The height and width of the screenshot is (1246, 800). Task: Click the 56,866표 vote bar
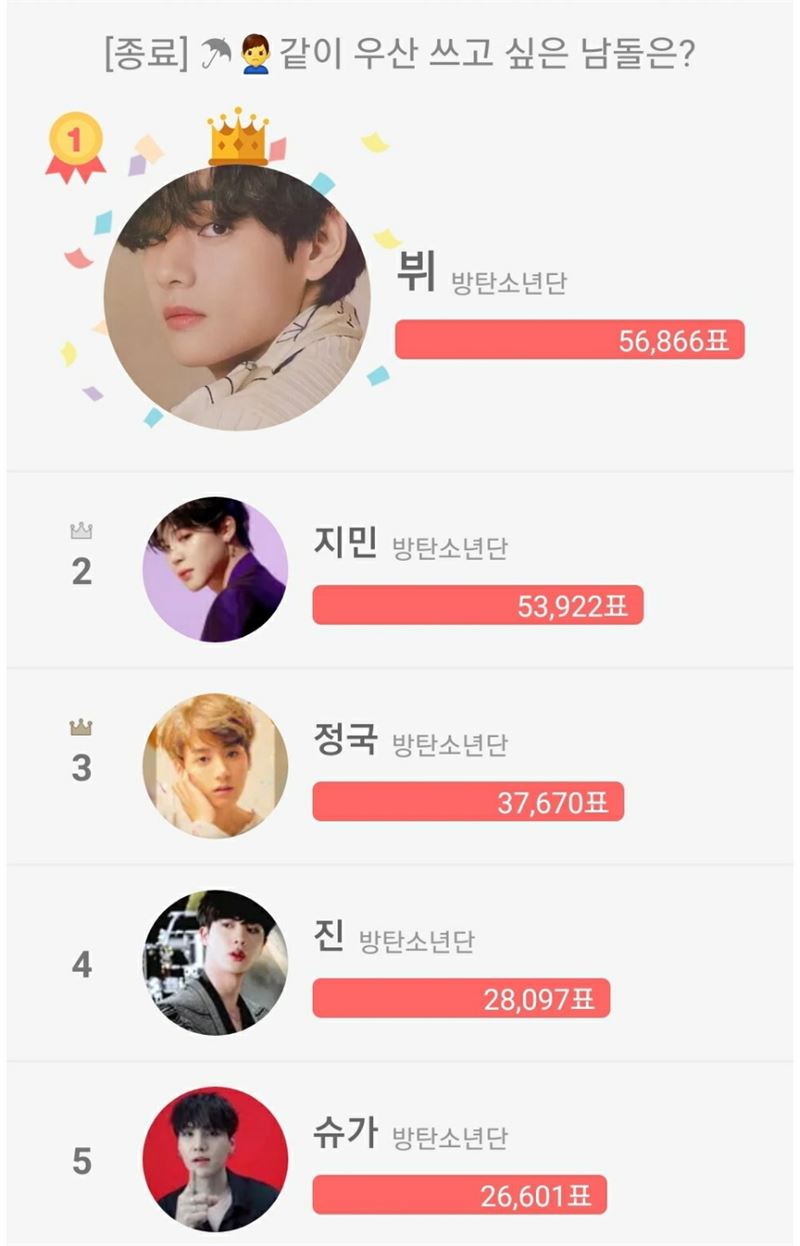(570, 340)
